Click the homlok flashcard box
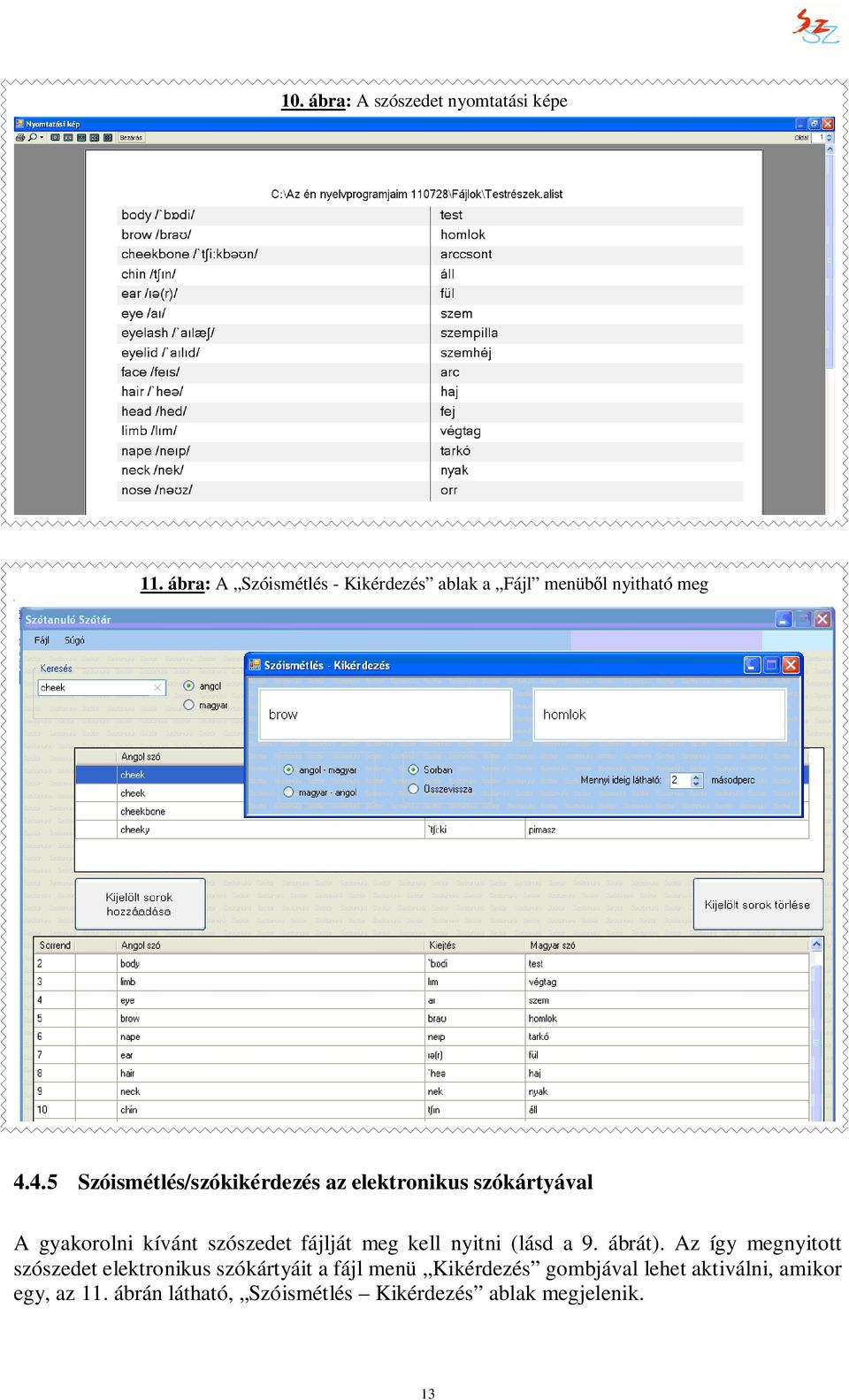This screenshot has width=849, height=1400. tap(660, 715)
